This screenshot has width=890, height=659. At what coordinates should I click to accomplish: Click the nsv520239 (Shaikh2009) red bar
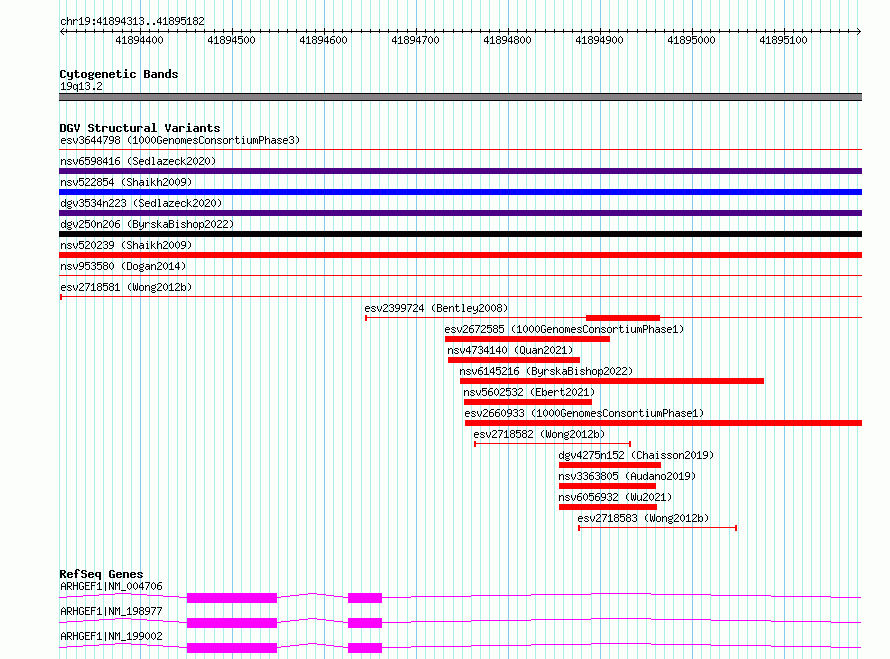click(x=460, y=255)
